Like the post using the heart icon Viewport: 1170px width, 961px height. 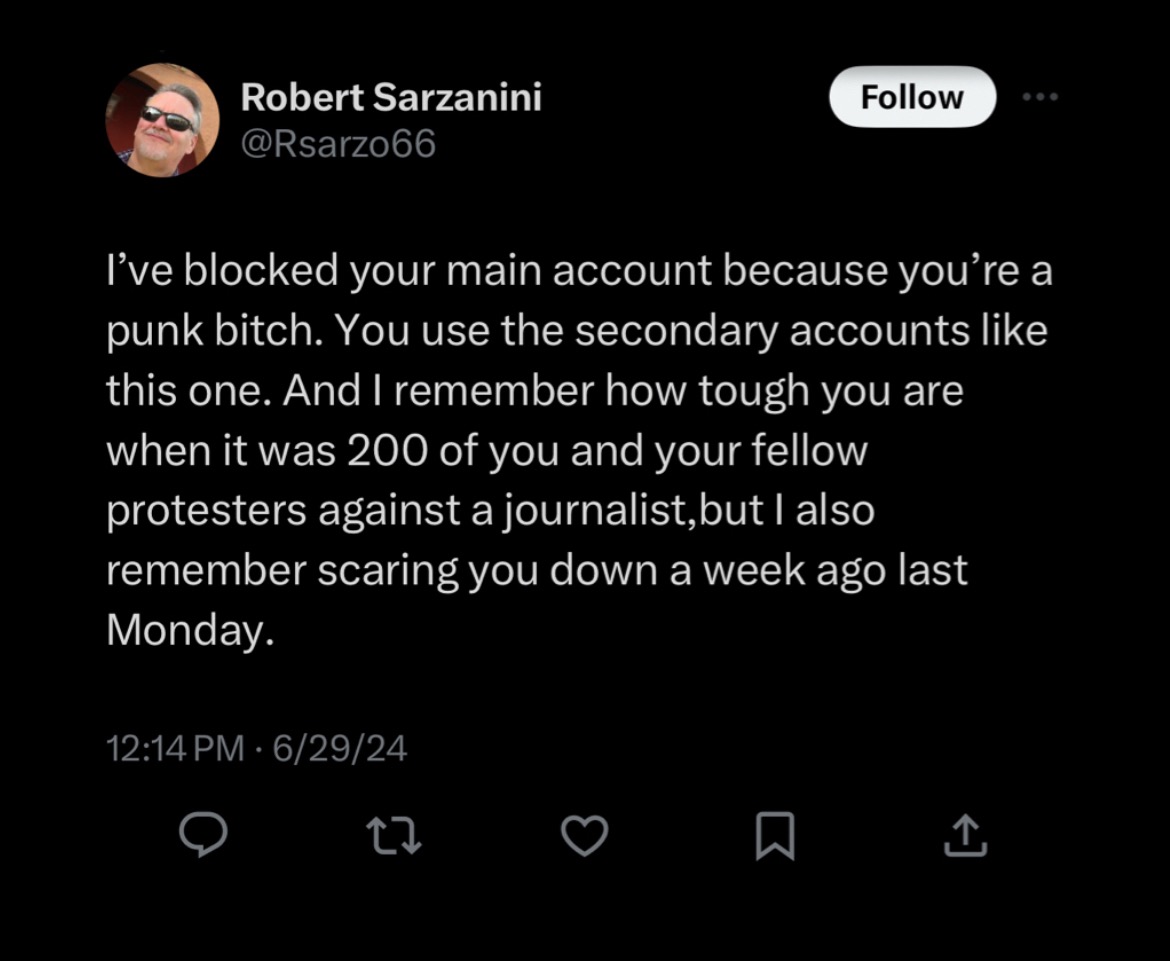(x=584, y=836)
